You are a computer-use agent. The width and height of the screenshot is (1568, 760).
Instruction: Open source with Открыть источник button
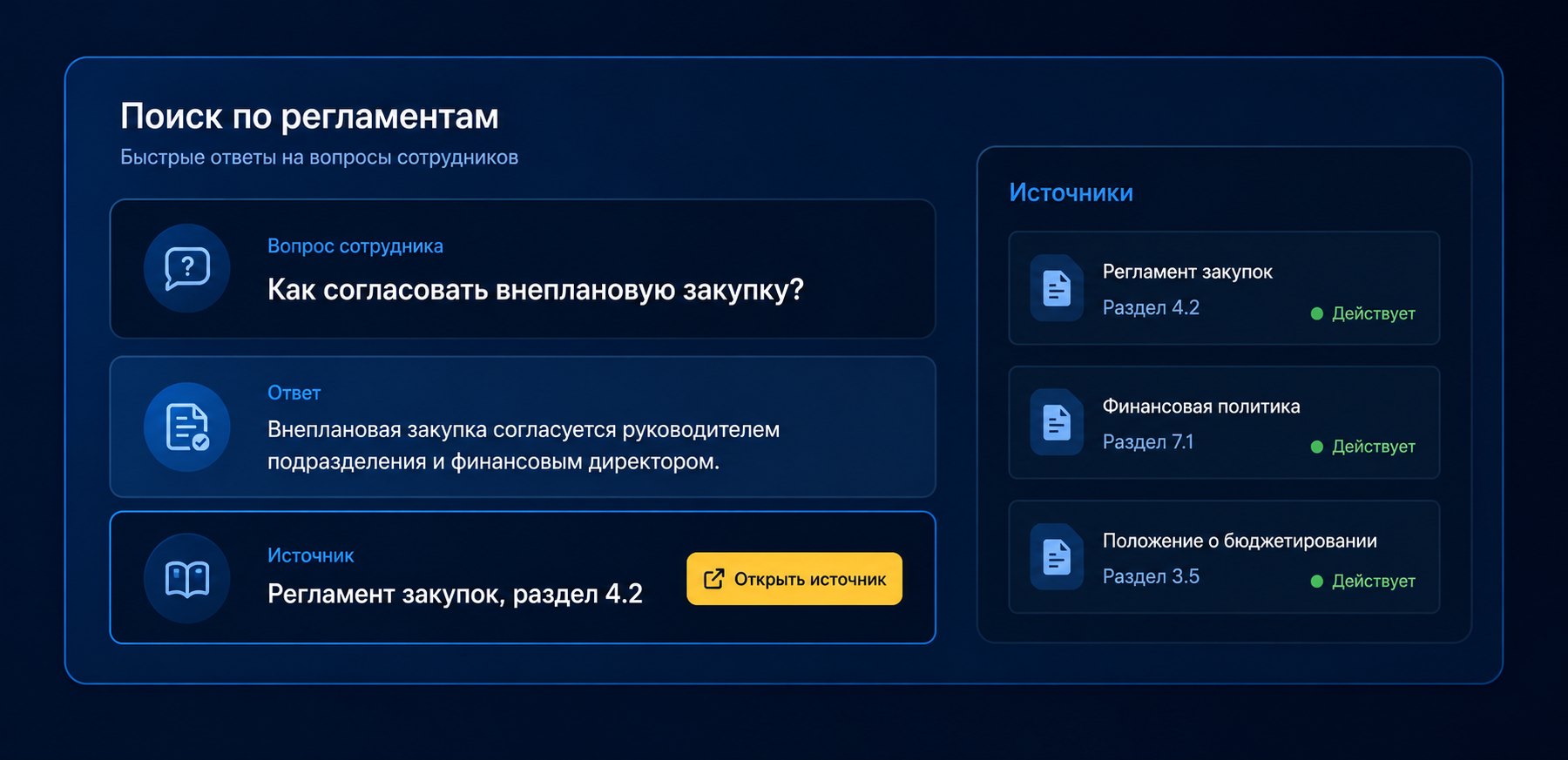click(x=794, y=579)
